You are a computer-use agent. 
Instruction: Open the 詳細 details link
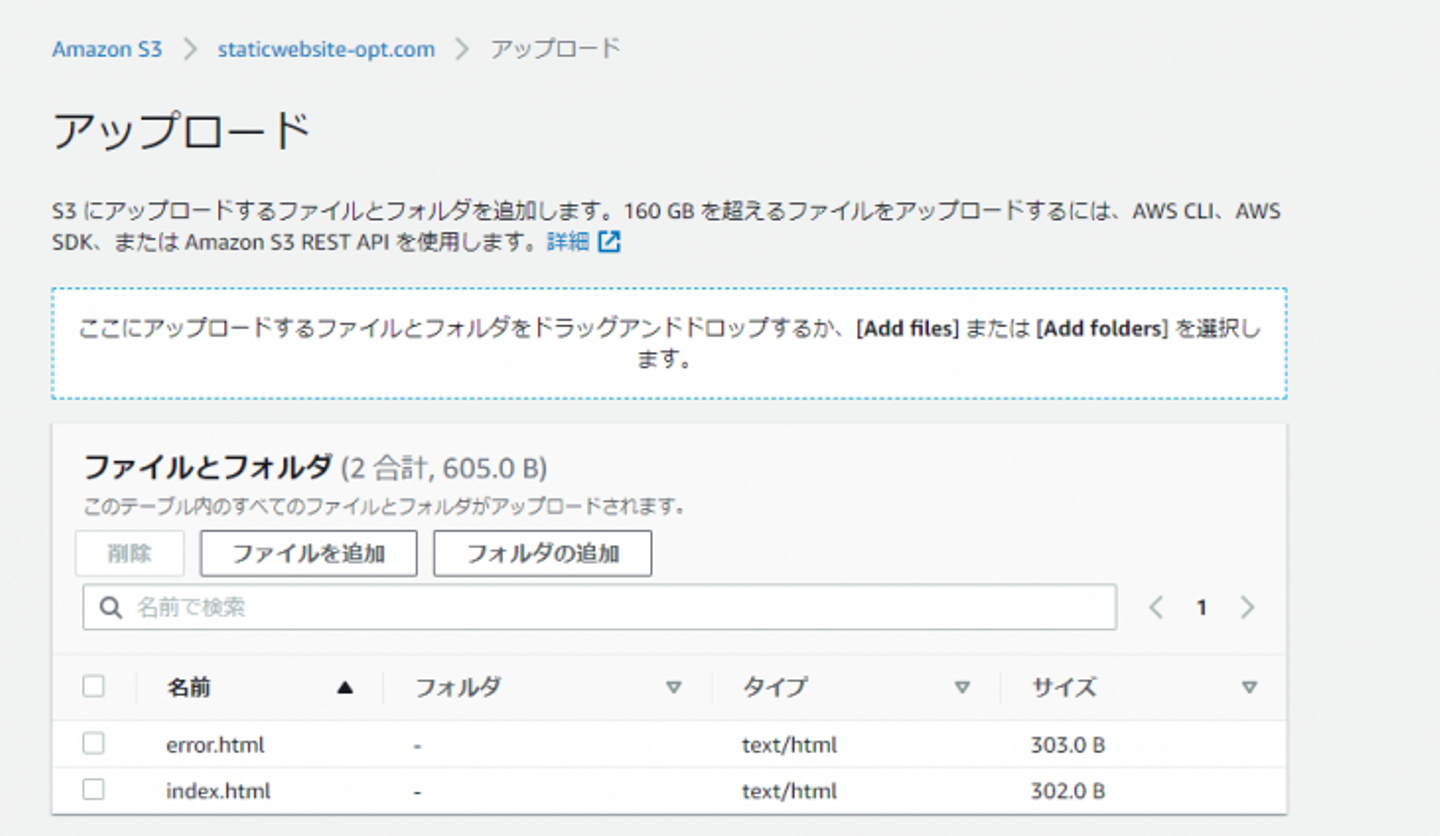[x=568, y=242]
